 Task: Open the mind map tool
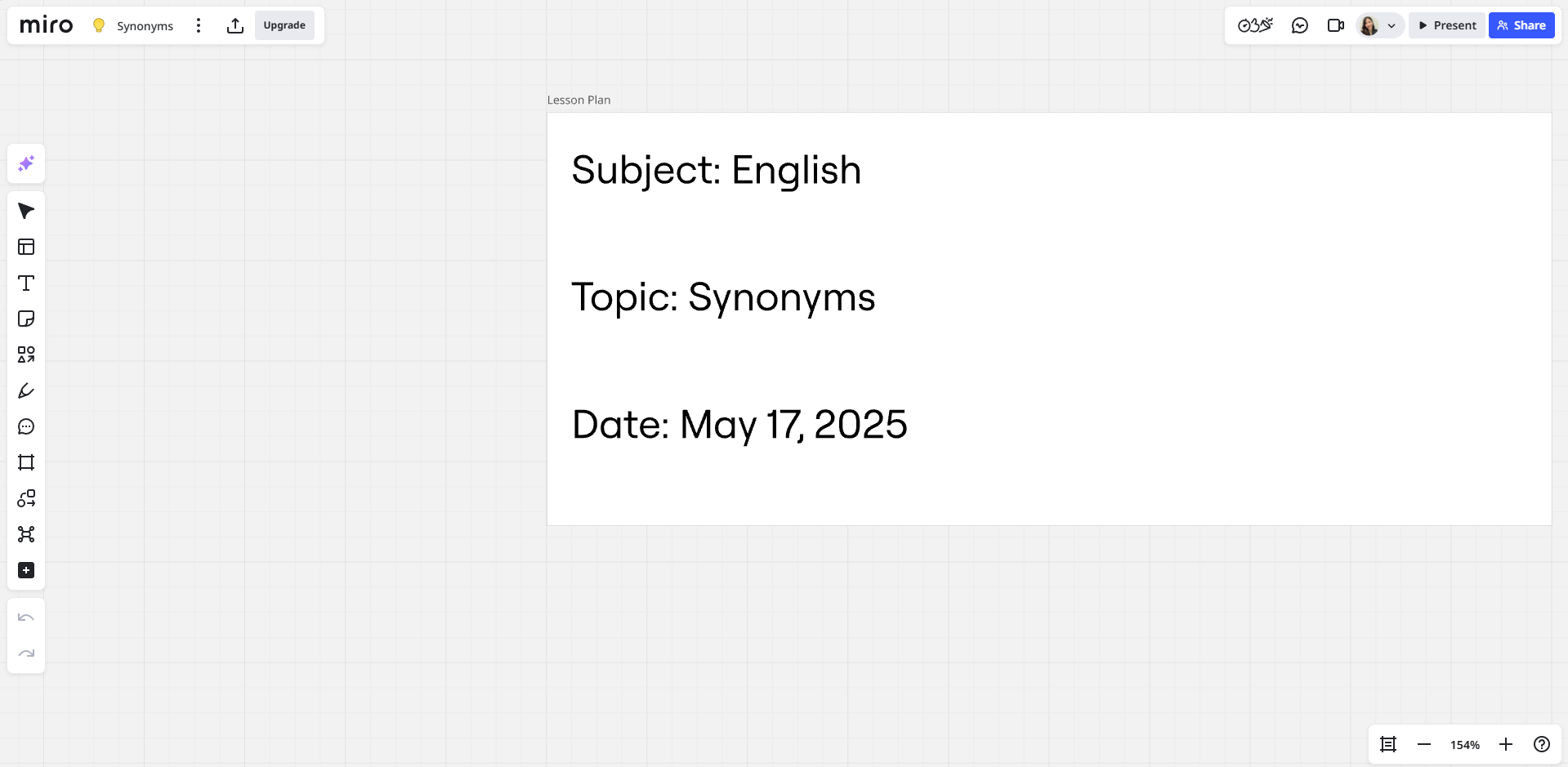26,534
